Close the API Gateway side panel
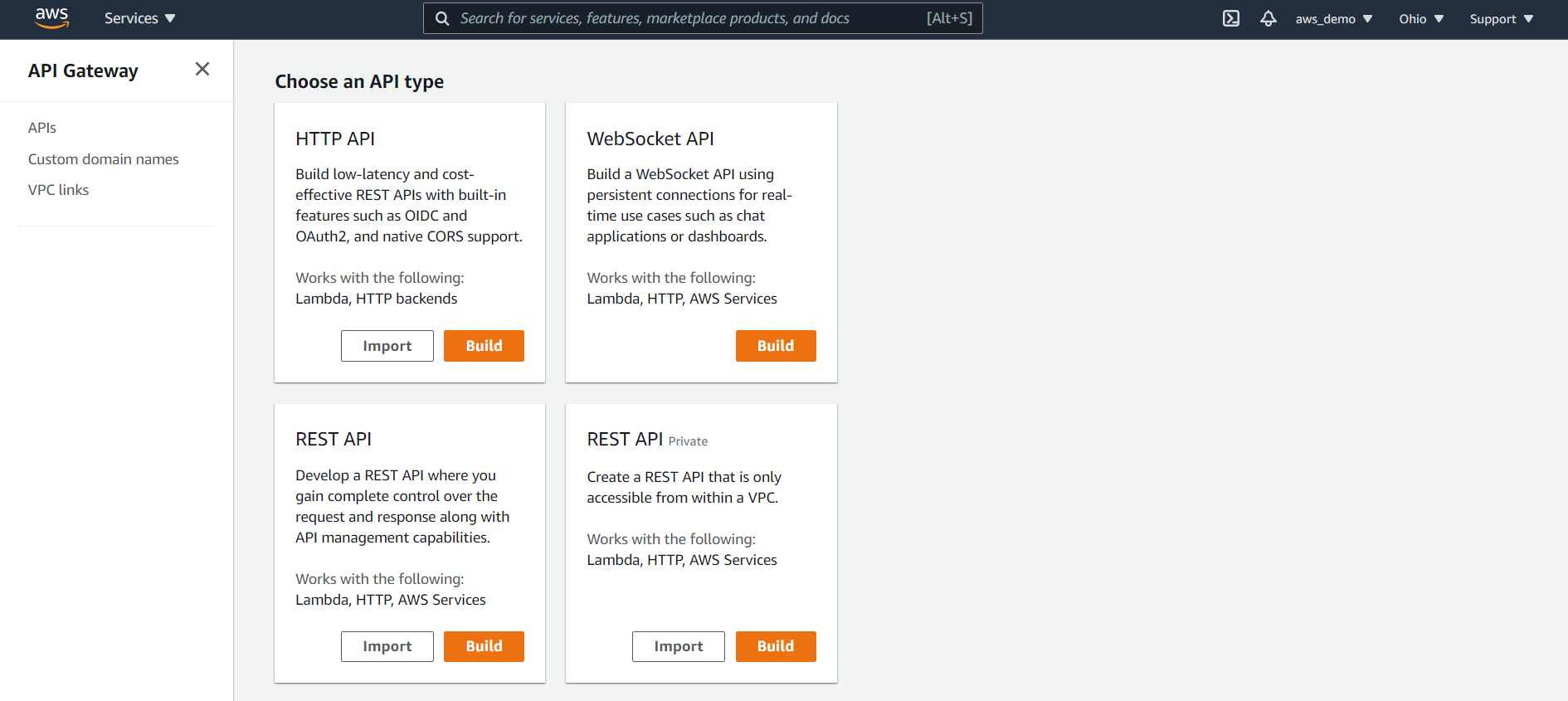Viewport: 1568px width, 701px height. pos(202,70)
